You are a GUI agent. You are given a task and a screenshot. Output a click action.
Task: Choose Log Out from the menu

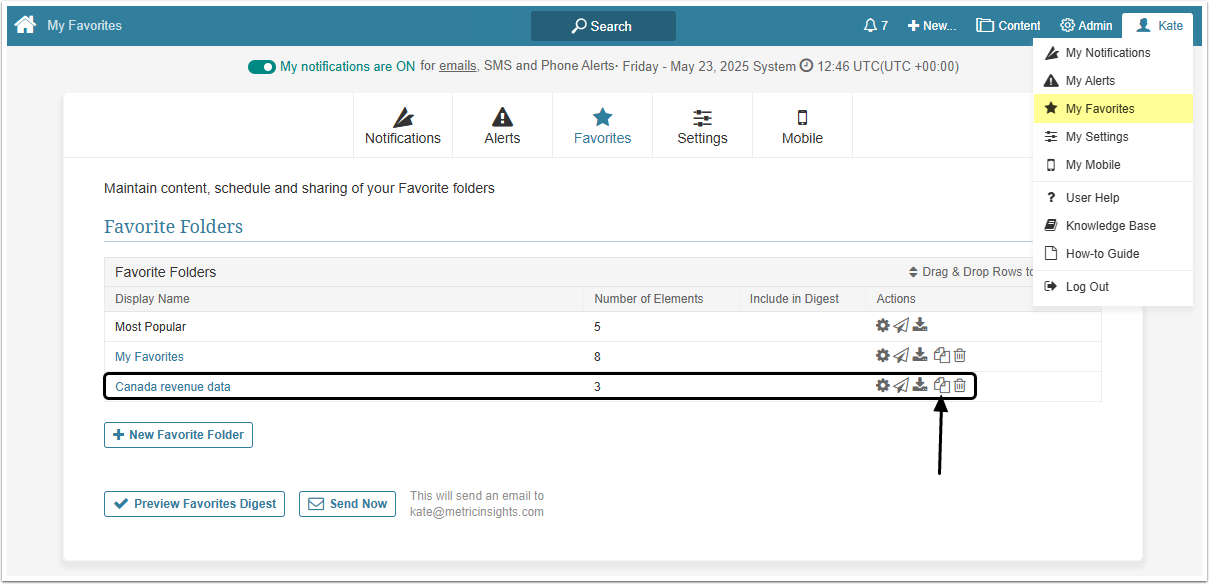coord(1086,287)
